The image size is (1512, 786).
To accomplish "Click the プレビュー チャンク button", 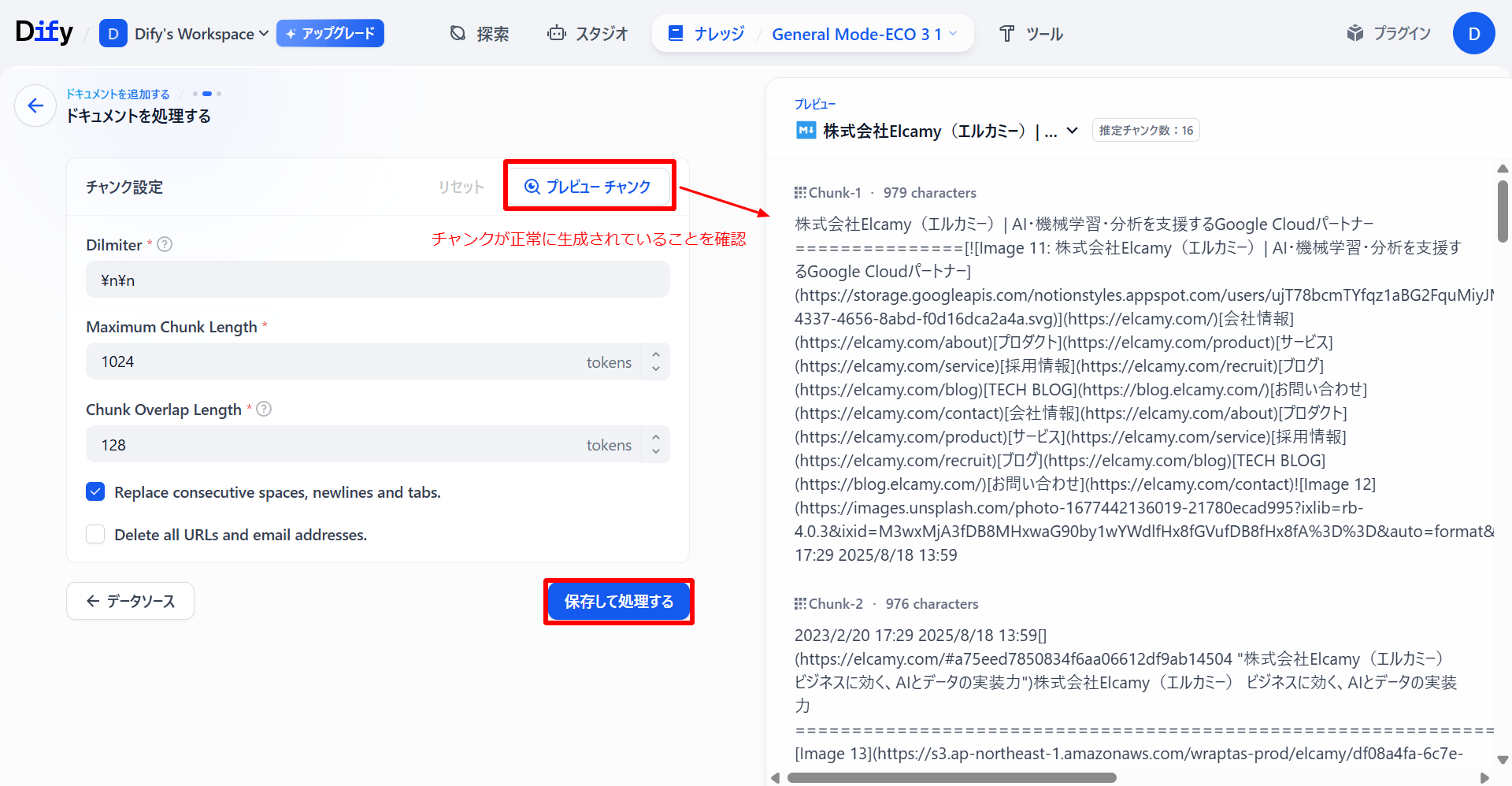I will point(589,186).
